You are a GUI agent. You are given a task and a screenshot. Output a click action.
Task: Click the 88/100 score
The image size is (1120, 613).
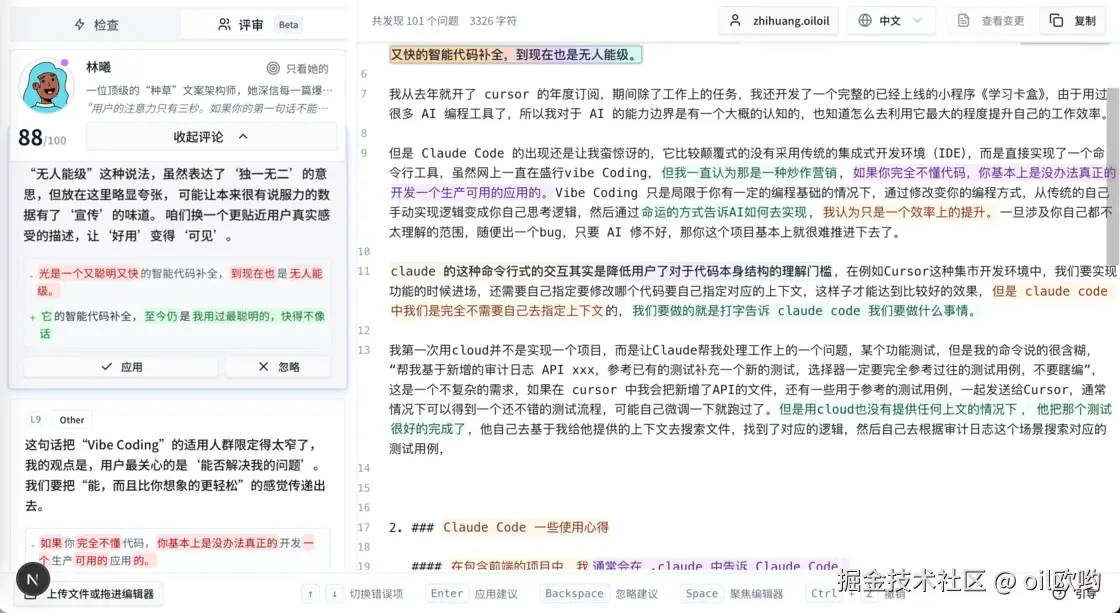click(41, 137)
